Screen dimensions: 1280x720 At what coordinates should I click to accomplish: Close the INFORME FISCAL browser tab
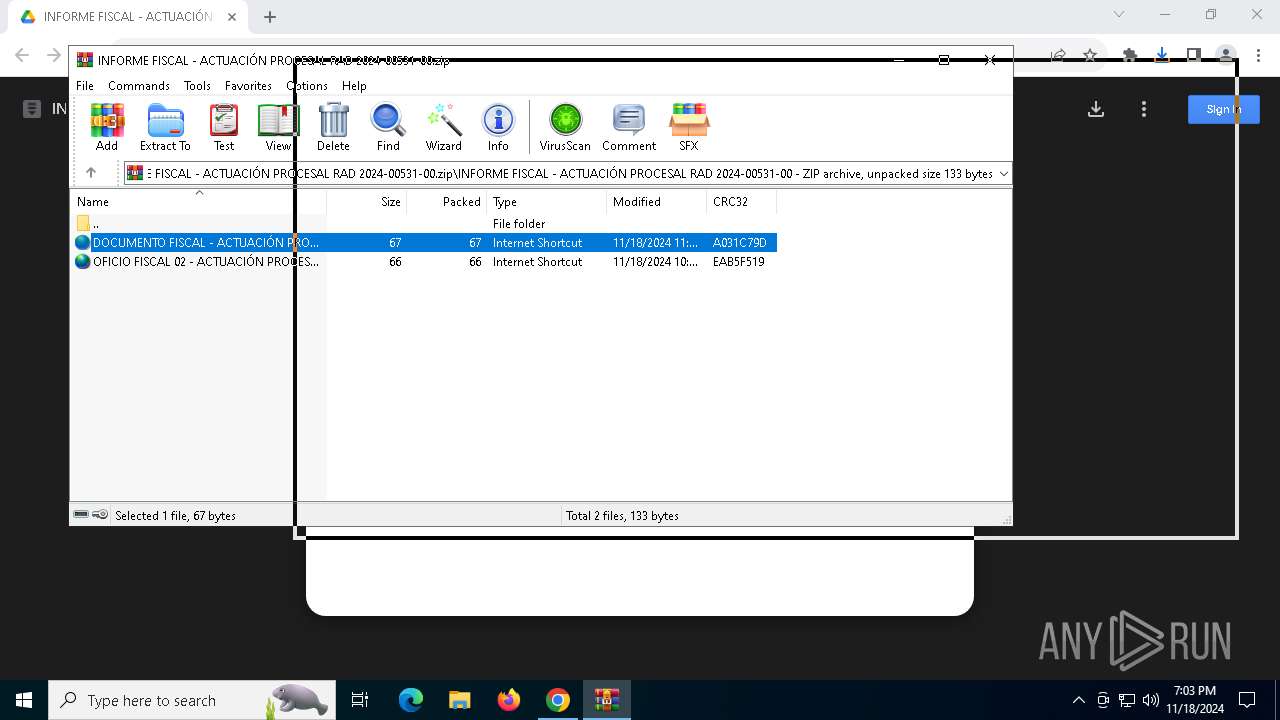tap(231, 17)
